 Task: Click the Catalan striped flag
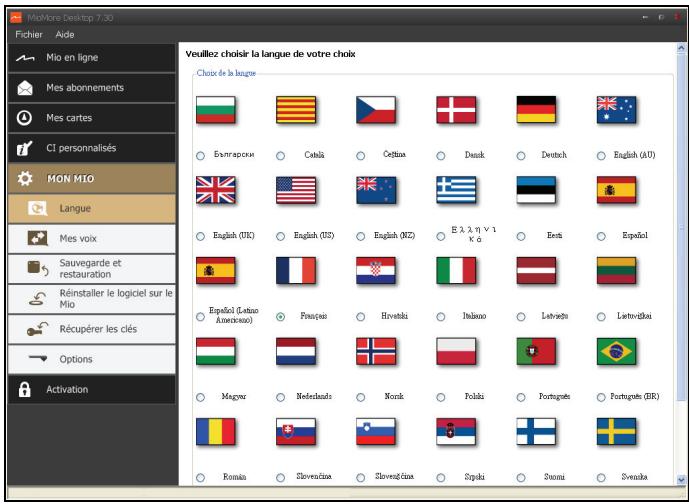click(x=296, y=109)
